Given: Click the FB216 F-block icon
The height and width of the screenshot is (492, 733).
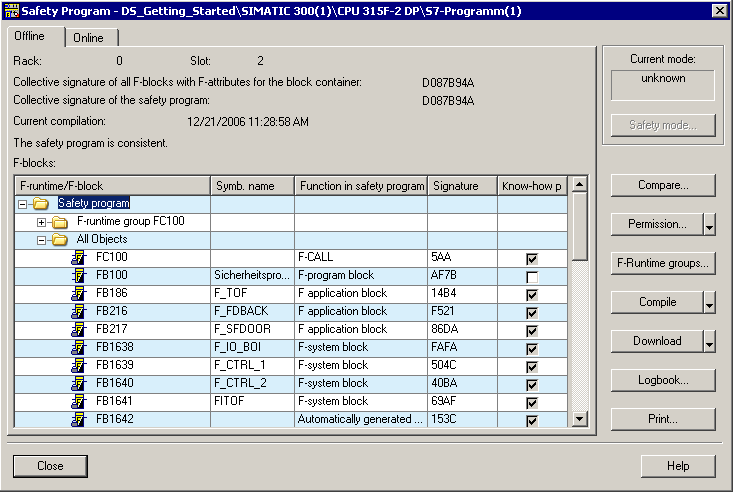Looking at the screenshot, I should coord(79,311).
